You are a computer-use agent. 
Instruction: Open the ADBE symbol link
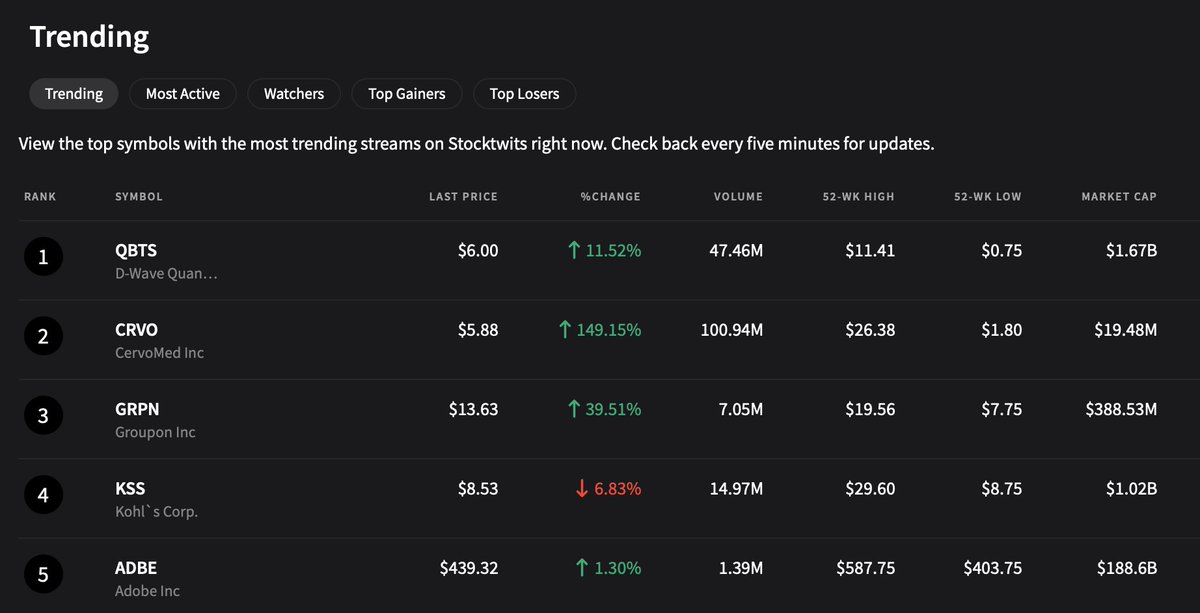coord(136,568)
